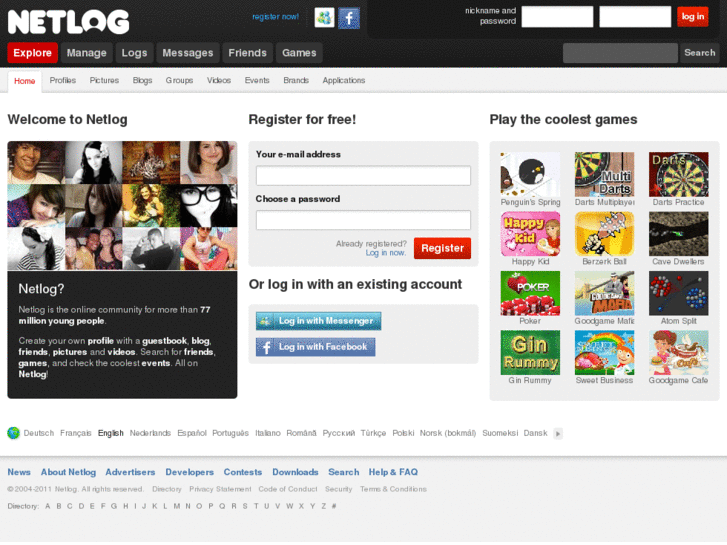
Task: Switch language to Español
Action: point(192,433)
